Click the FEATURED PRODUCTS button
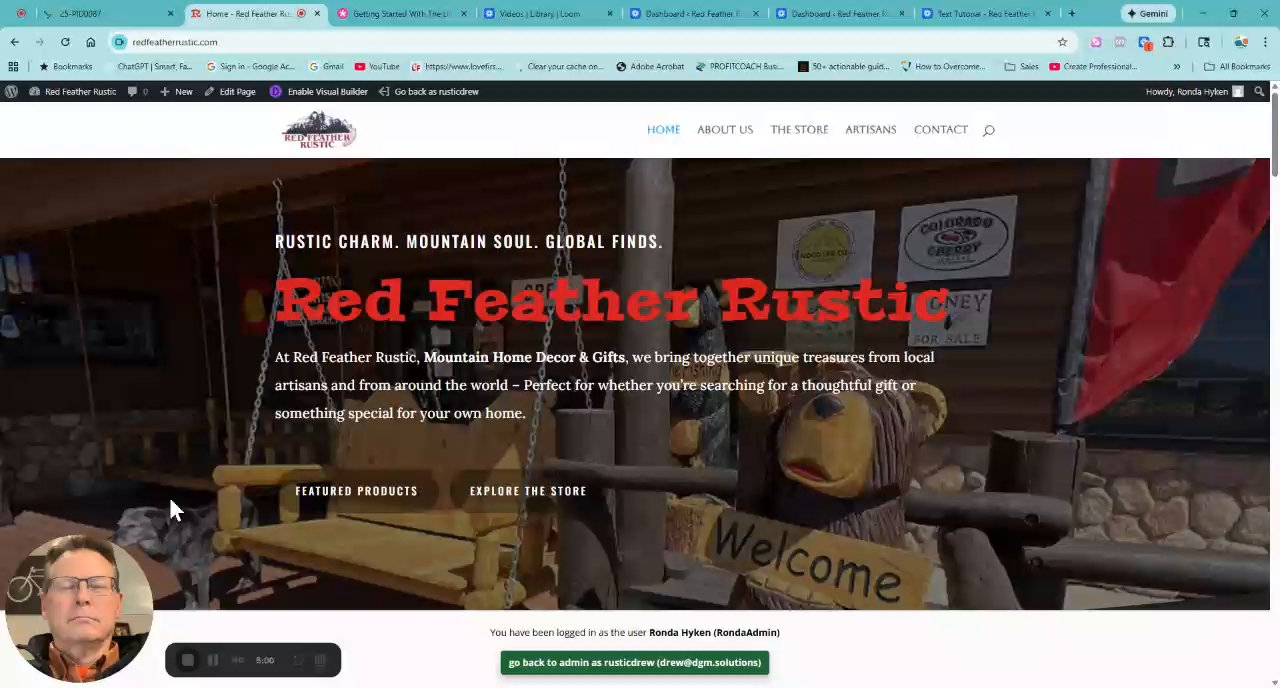1280x688 pixels. point(356,491)
